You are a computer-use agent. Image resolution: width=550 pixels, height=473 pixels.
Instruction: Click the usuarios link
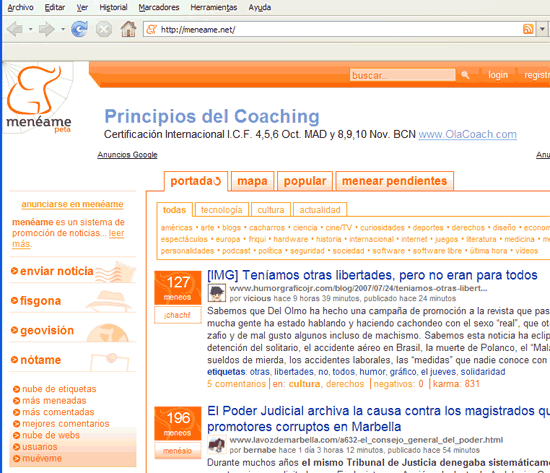[x=40, y=447]
